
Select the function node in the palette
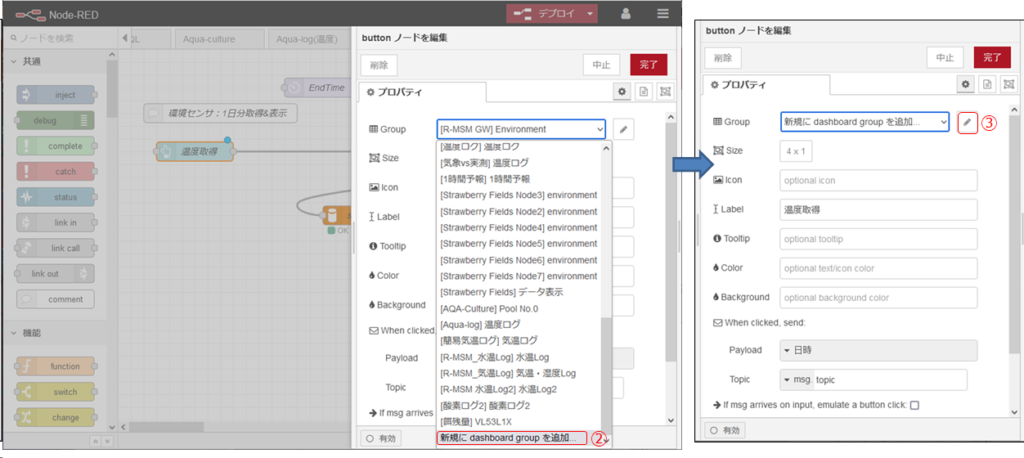click(57, 366)
